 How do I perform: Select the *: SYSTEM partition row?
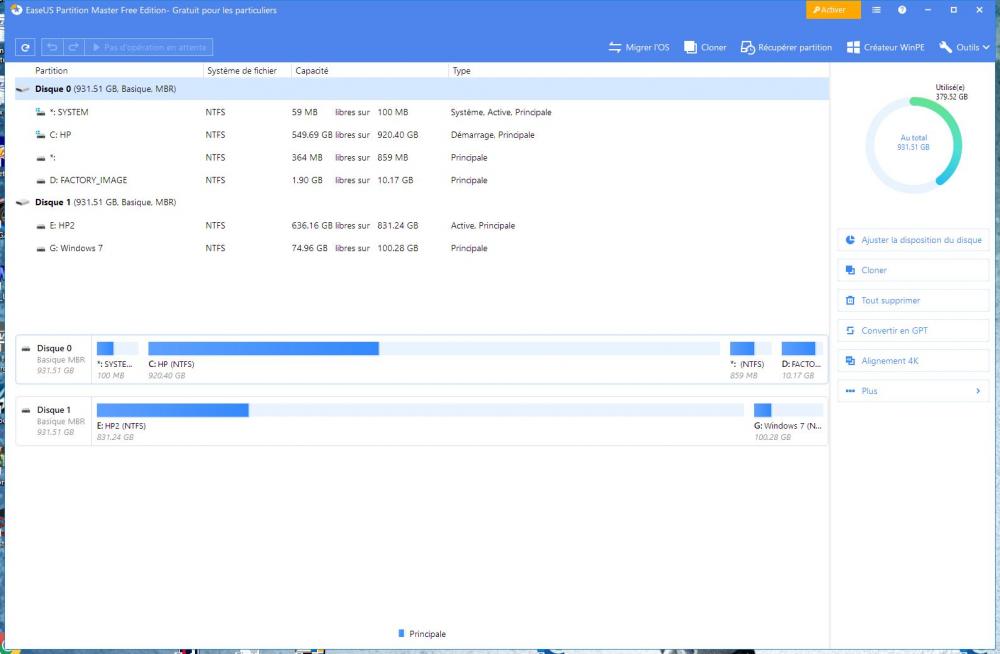[x=422, y=112]
